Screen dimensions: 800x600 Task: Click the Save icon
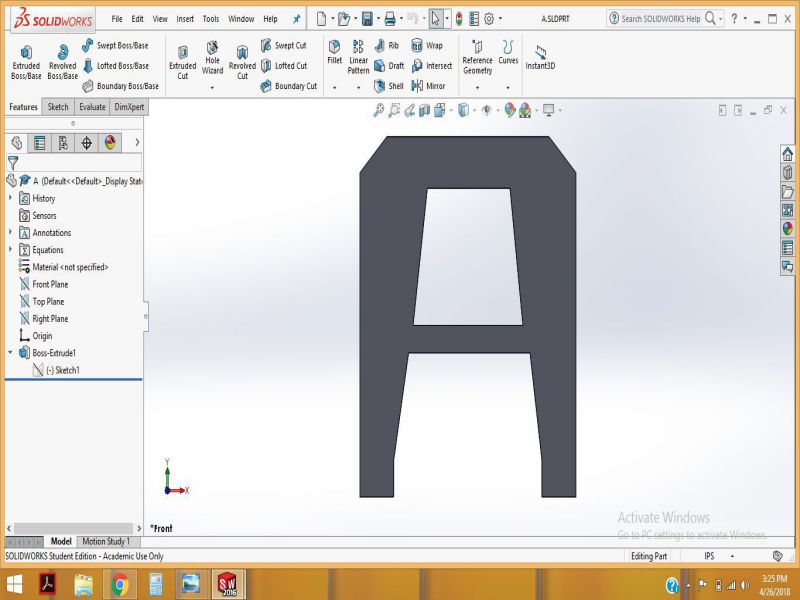tap(367, 19)
